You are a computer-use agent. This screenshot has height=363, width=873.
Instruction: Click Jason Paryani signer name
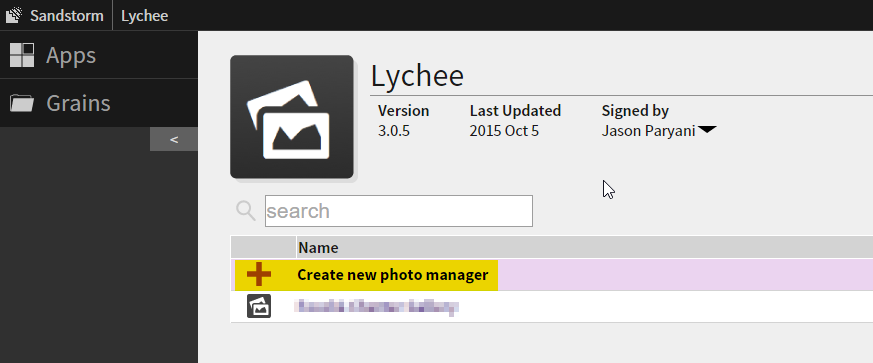point(648,131)
